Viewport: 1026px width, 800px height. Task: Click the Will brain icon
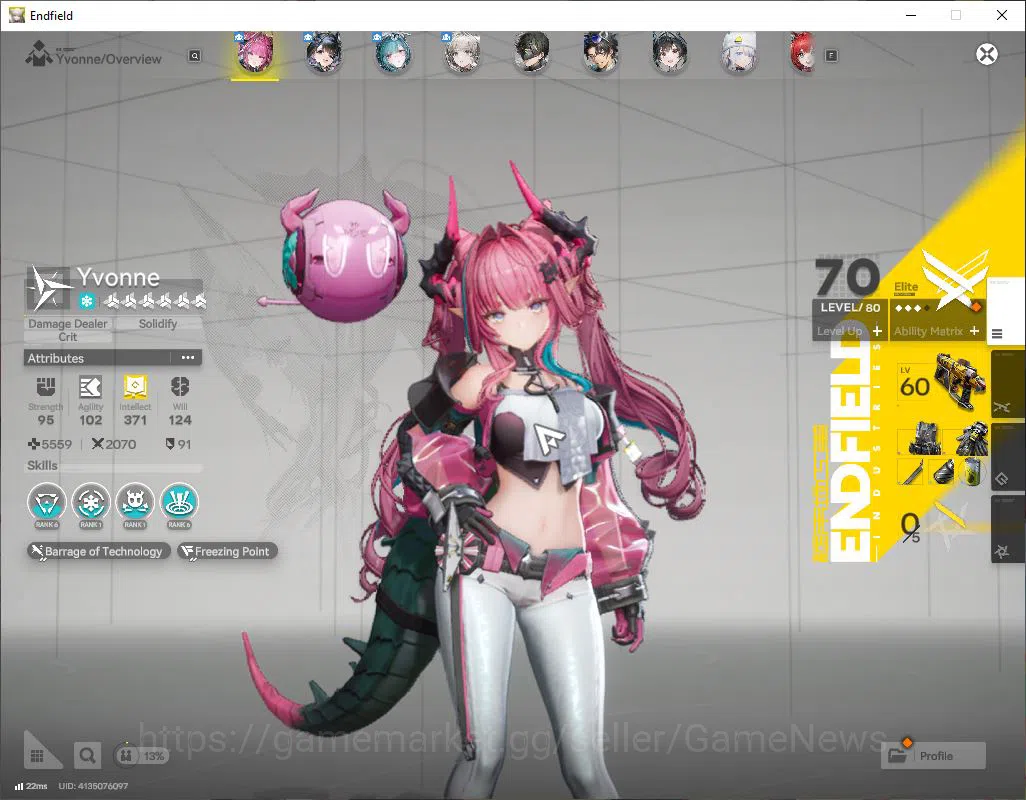pyautogui.click(x=180, y=387)
